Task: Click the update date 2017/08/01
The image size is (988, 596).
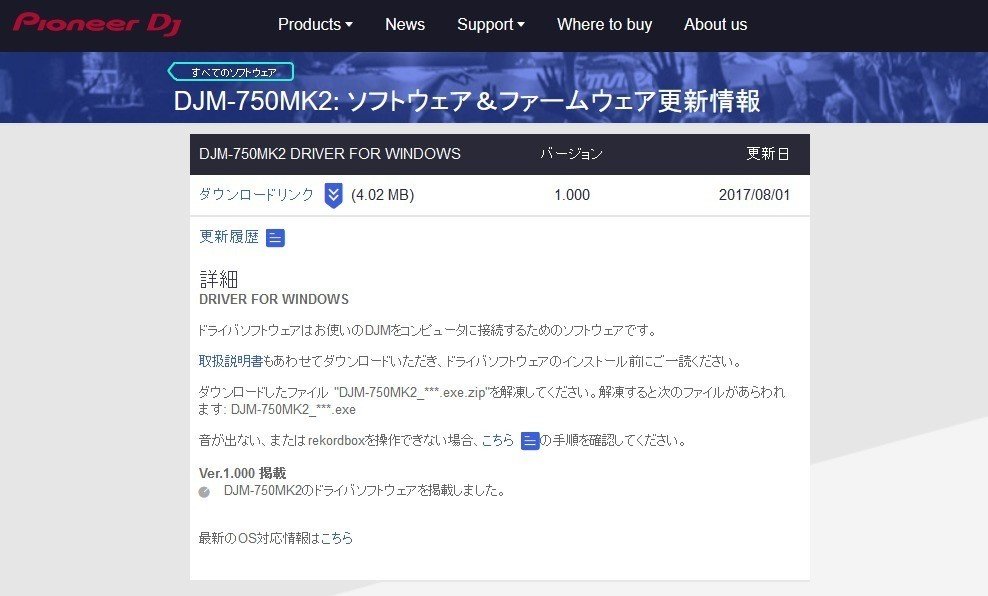Action: [754, 195]
